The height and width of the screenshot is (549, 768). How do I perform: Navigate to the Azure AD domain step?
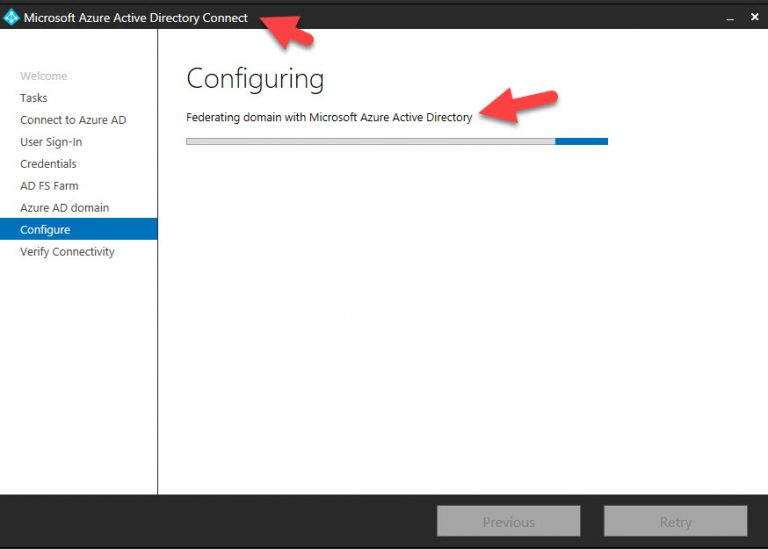coord(65,208)
